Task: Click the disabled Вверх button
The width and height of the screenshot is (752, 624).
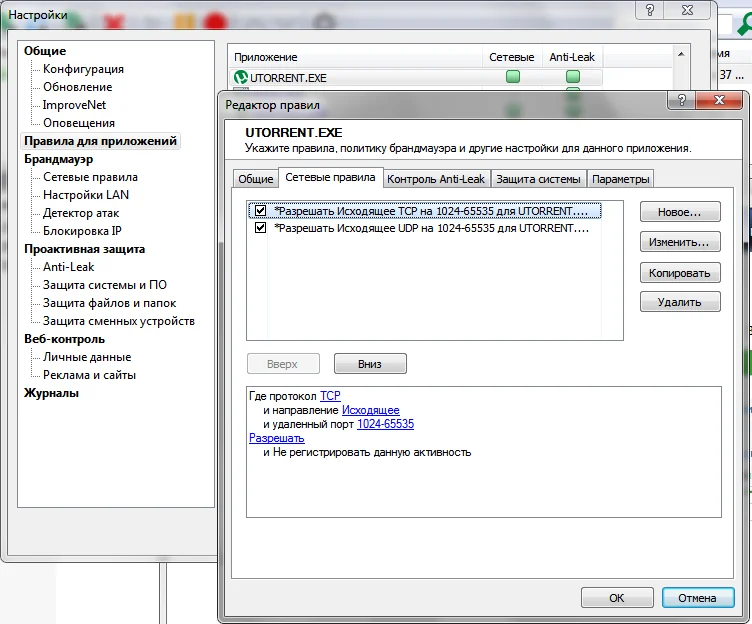Action: point(283,364)
